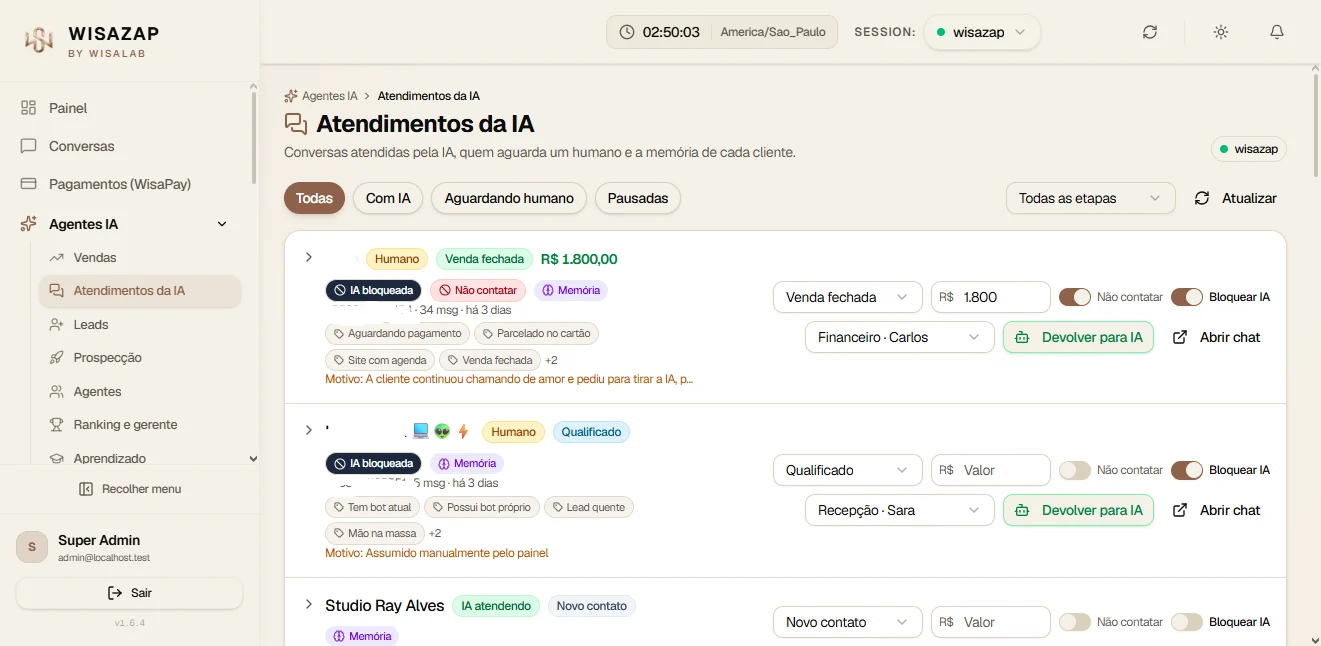Click Recolher menu button
Screen dimensions: 1321x646
[x=130, y=489]
